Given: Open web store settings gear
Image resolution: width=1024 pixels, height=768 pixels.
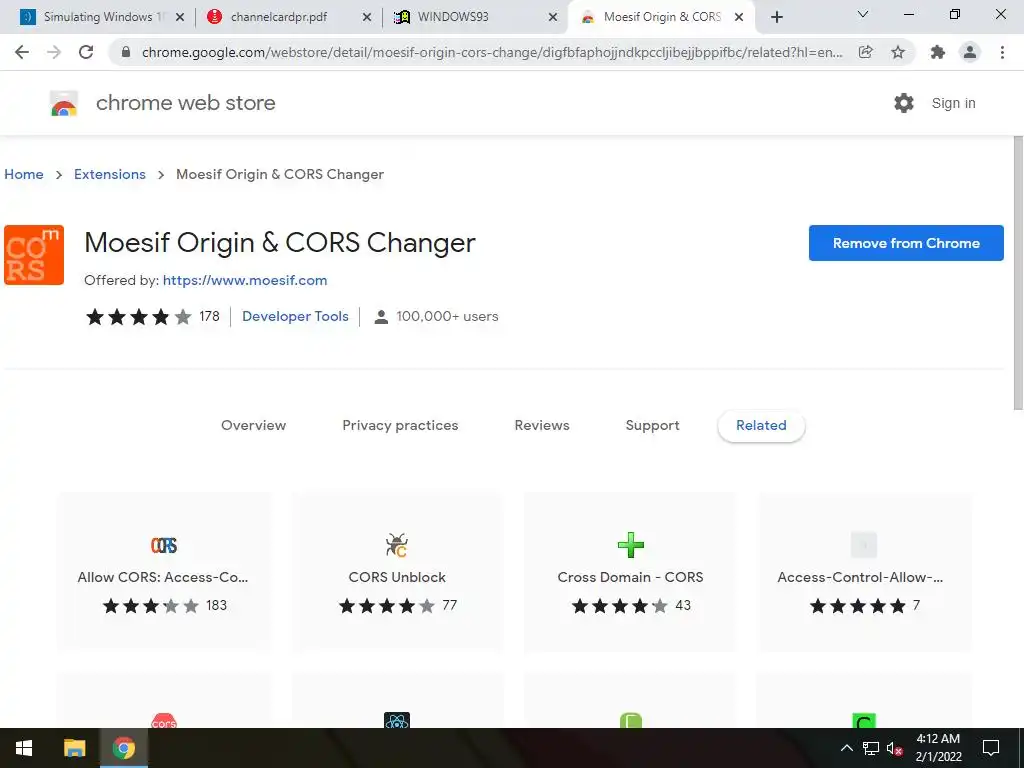Looking at the screenshot, I should 904,103.
